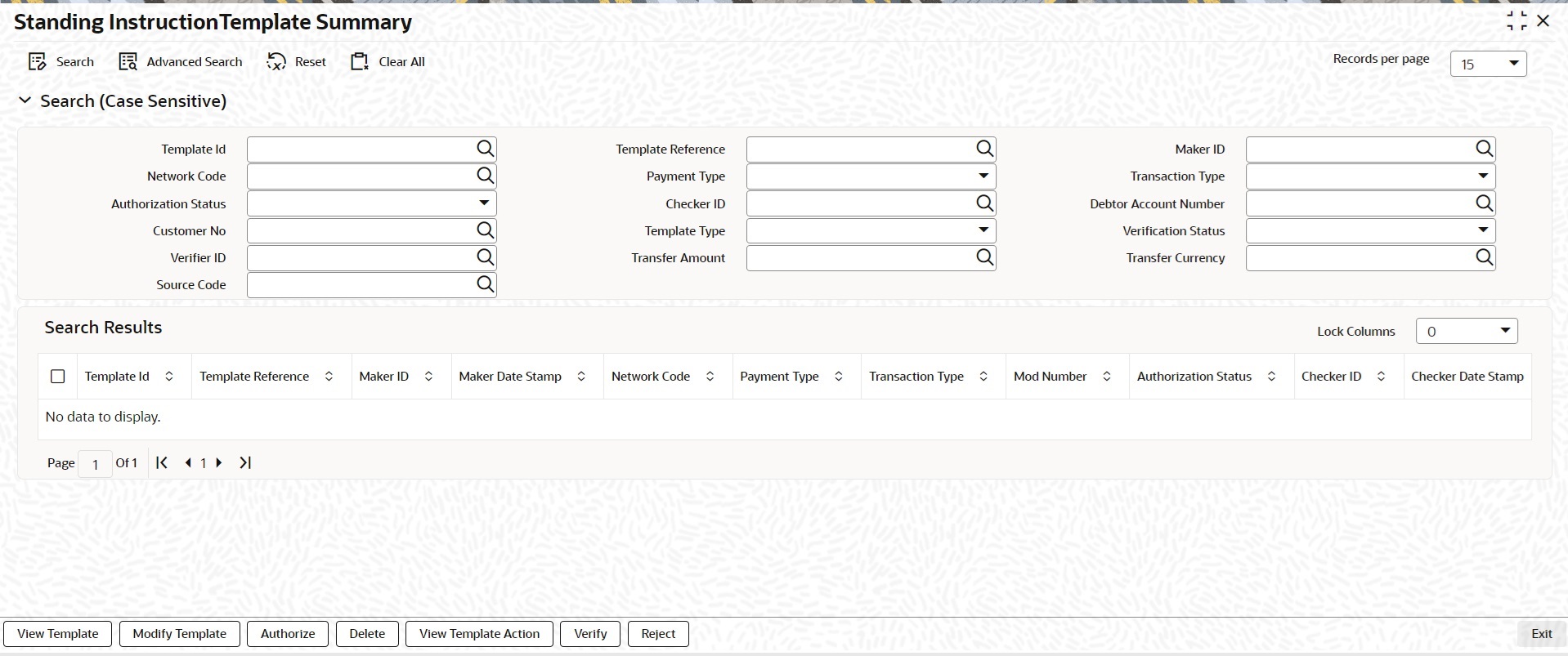Click the Search toolbar button
This screenshot has height=656, width=1568.
[61, 62]
